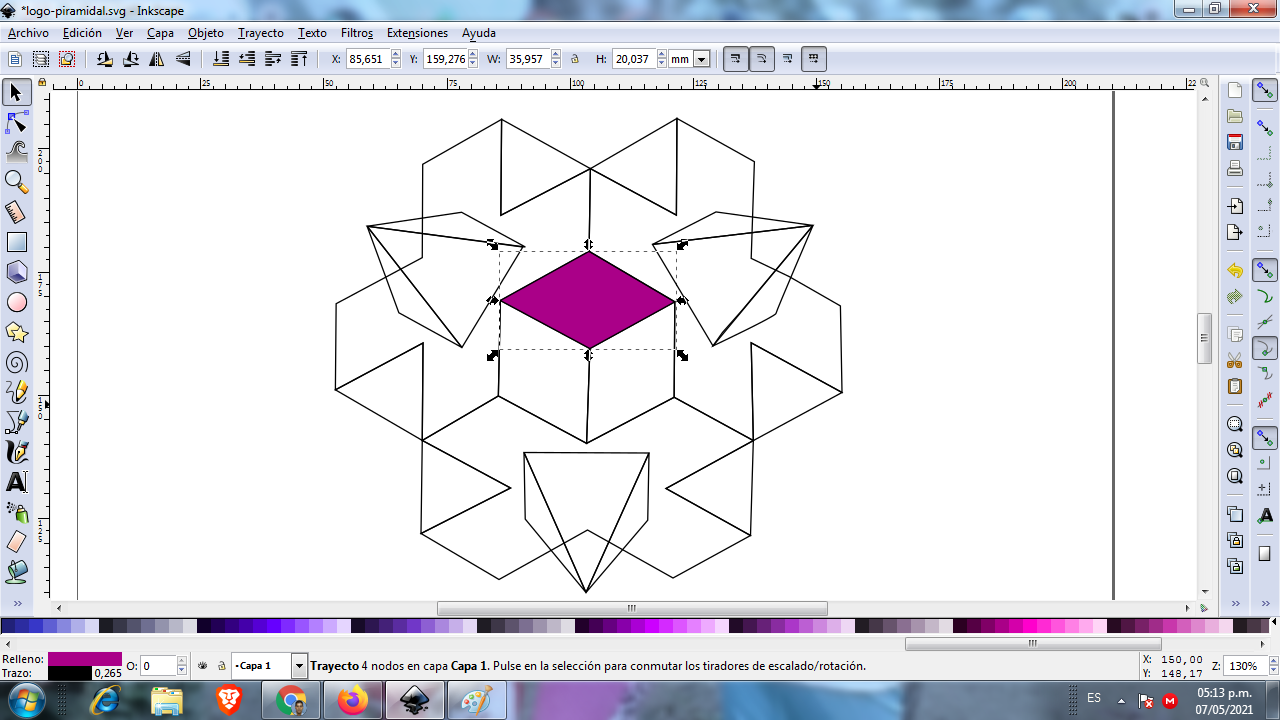
Task: Click Rotate 90 degrees counter-clockwise icon
Action: point(105,59)
